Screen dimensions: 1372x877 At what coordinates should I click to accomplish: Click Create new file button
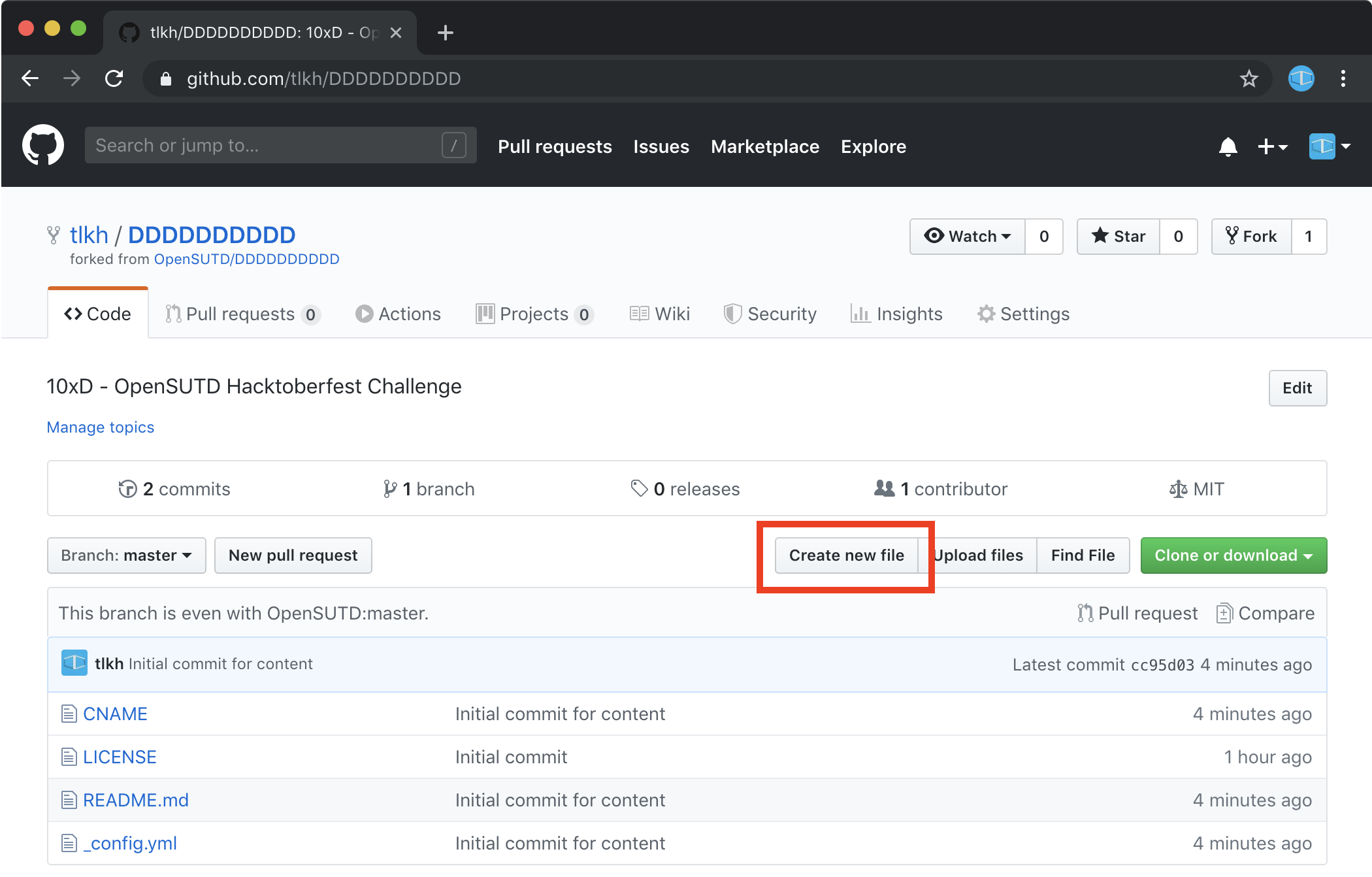pyautogui.click(x=846, y=555)
